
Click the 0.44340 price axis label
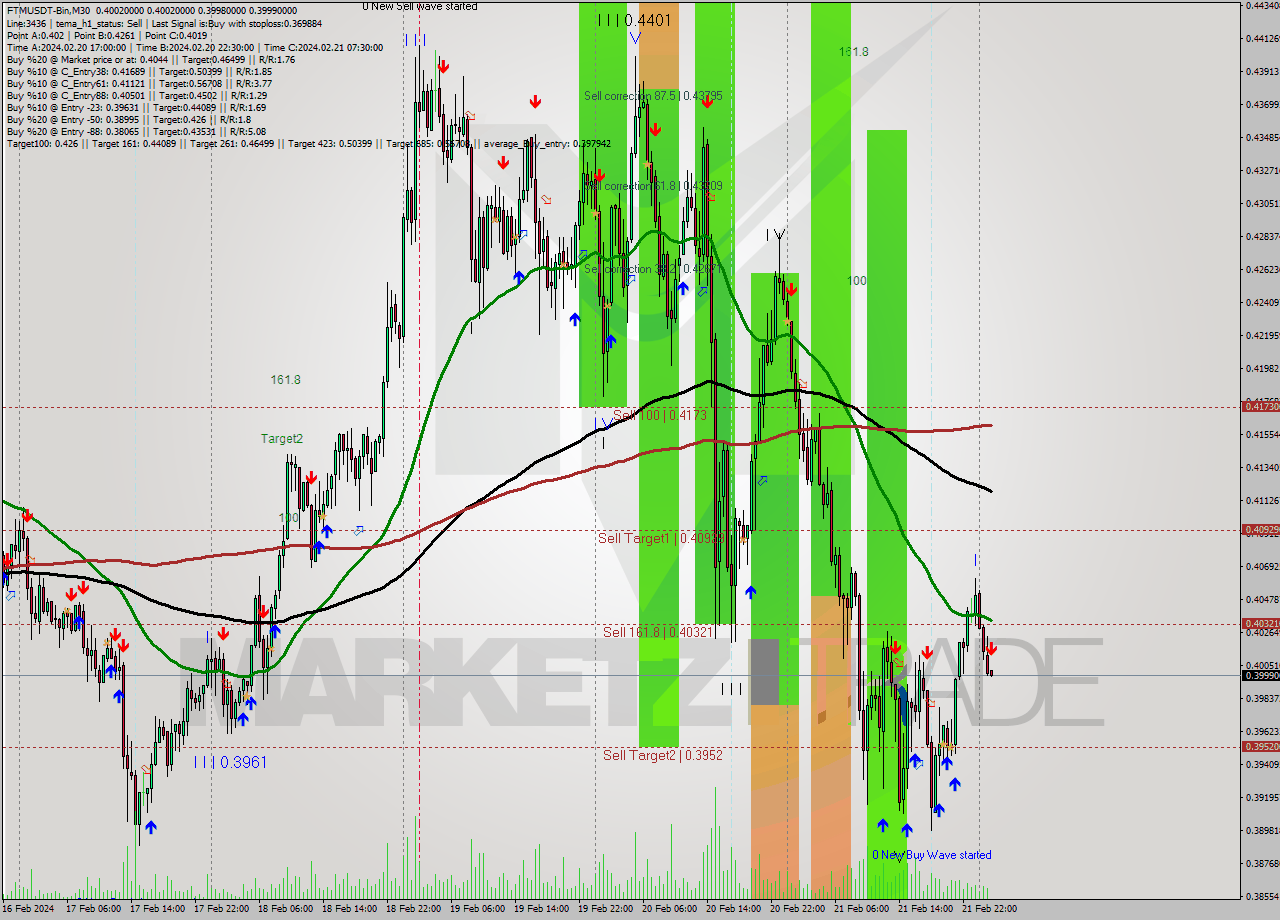click(x=1261, y=5)
